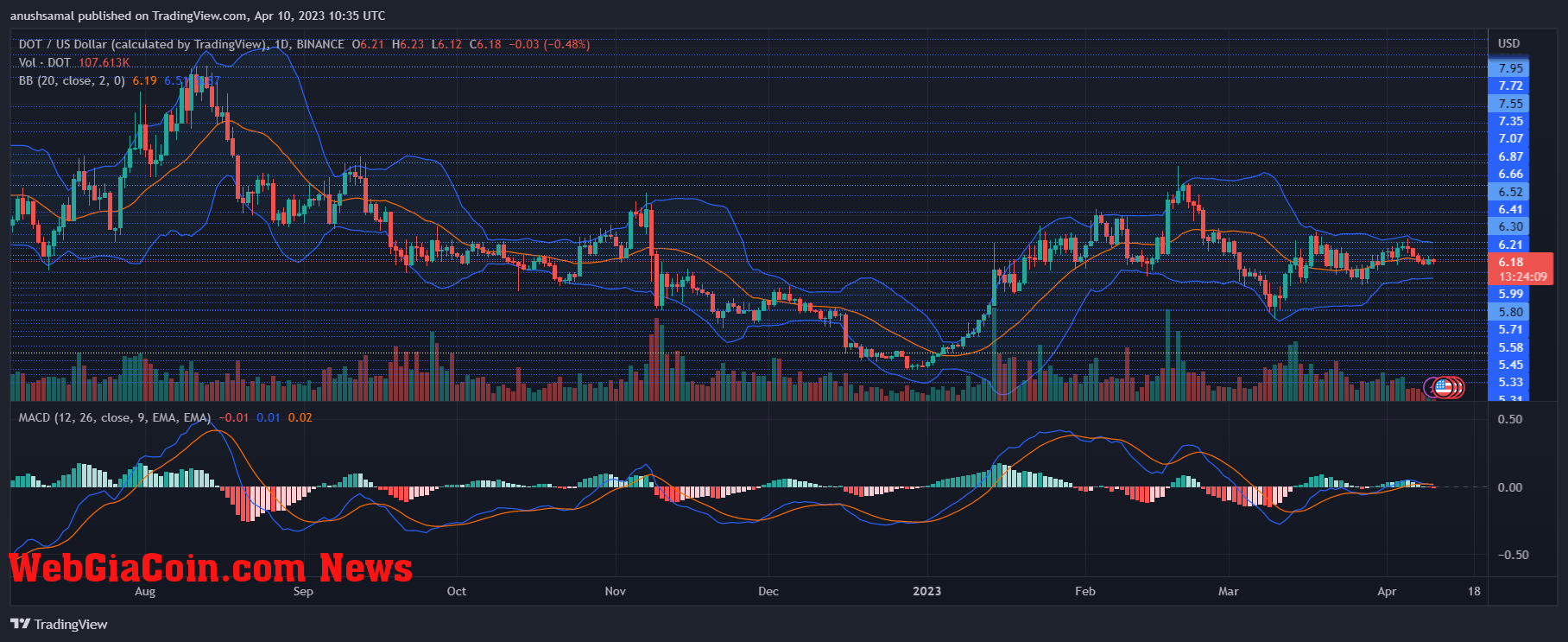Image resolution: width=1568 pixels, height=642 pixels.
Task: Click the 7.35 price level label
Action: [1510, 121]
